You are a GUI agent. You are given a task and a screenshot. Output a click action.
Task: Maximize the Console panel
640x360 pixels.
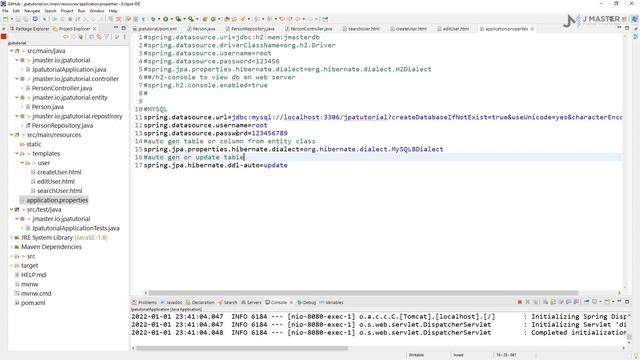pyautogui.click(x=627, y=302)
